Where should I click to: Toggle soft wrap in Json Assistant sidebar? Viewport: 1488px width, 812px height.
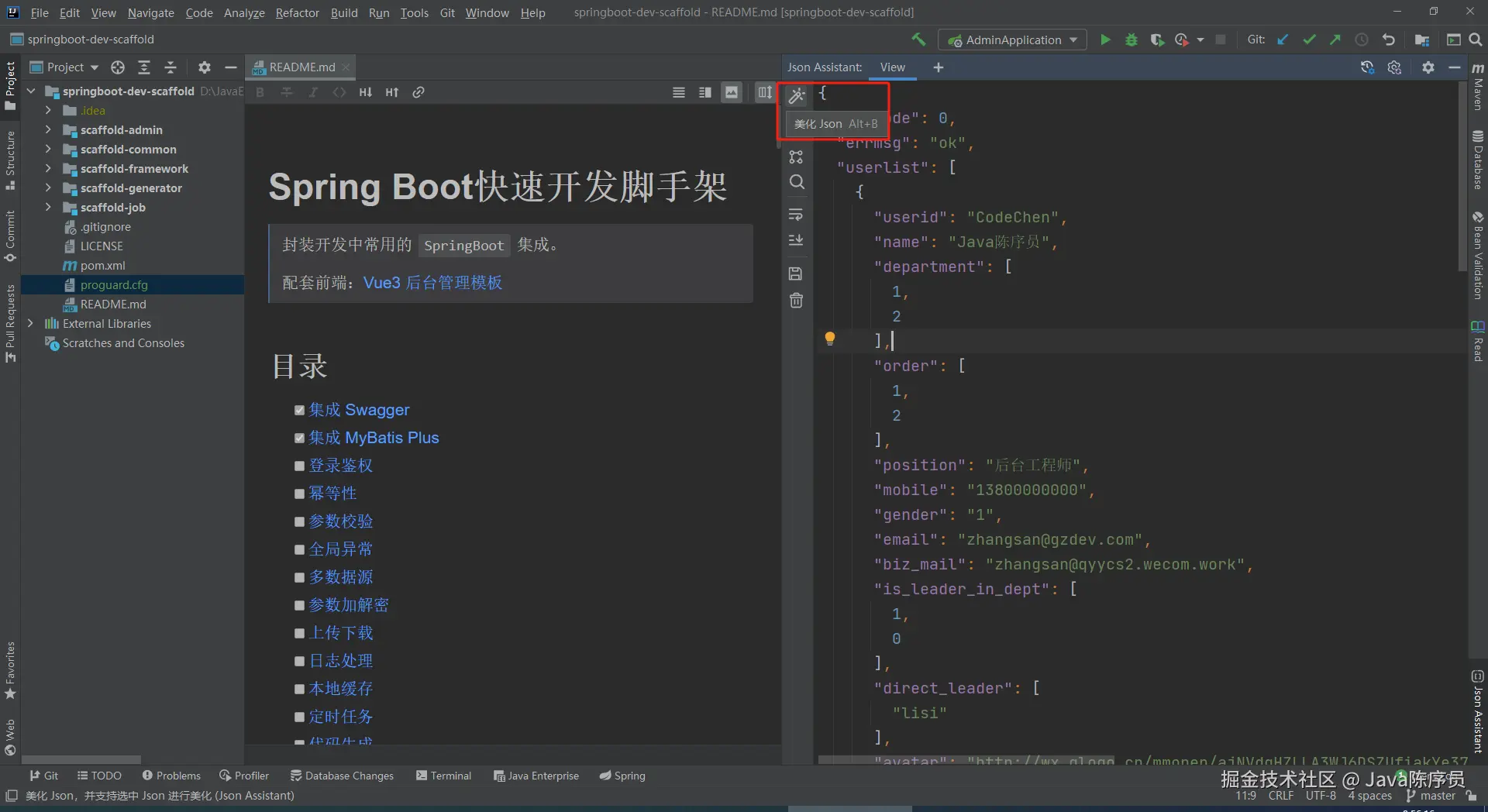coord(796,215)
